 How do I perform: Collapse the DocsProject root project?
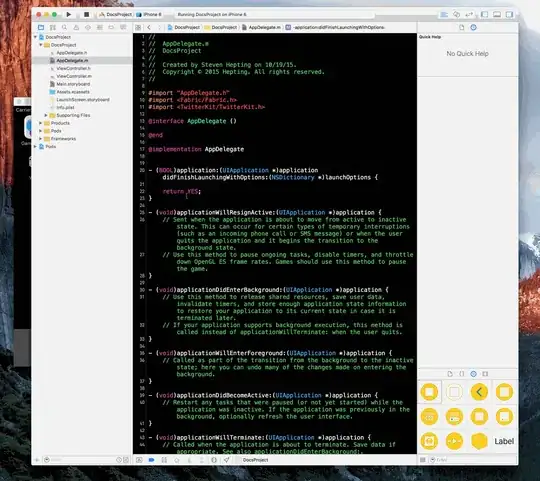coord(35,37)
